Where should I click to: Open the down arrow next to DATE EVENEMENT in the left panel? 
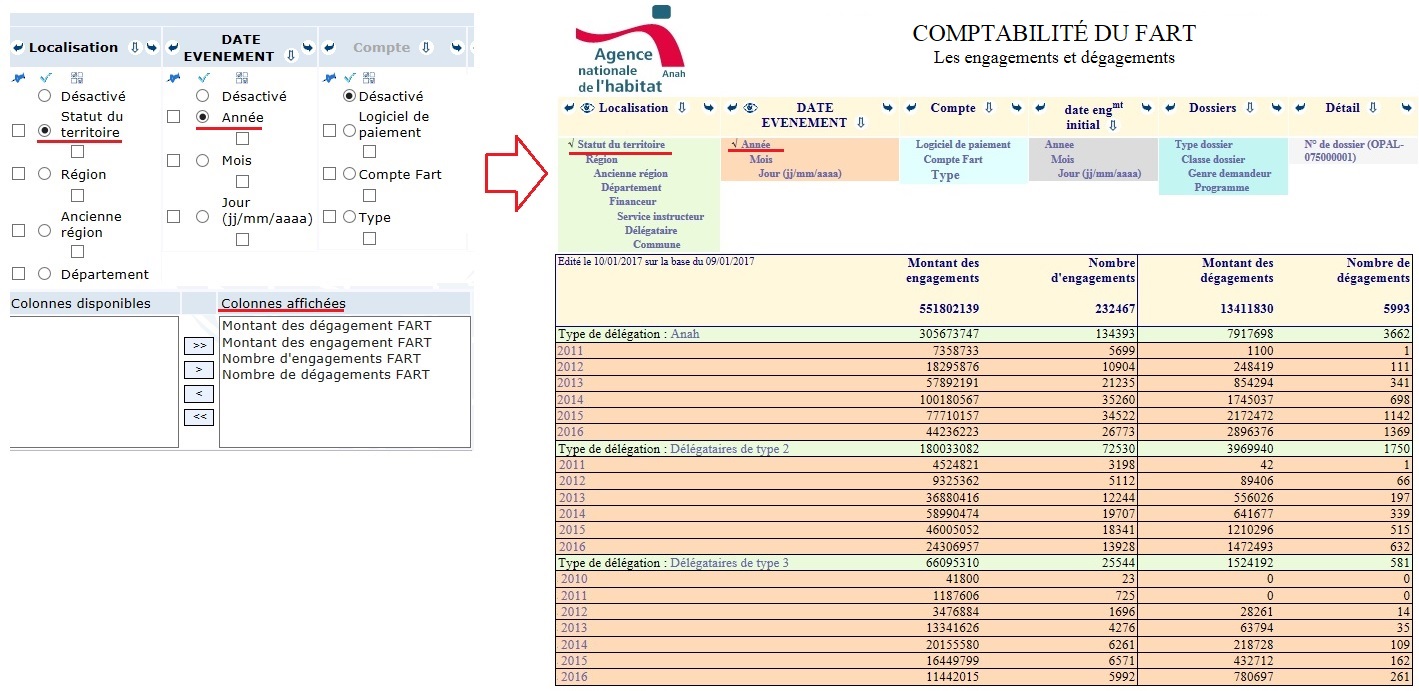291,56
